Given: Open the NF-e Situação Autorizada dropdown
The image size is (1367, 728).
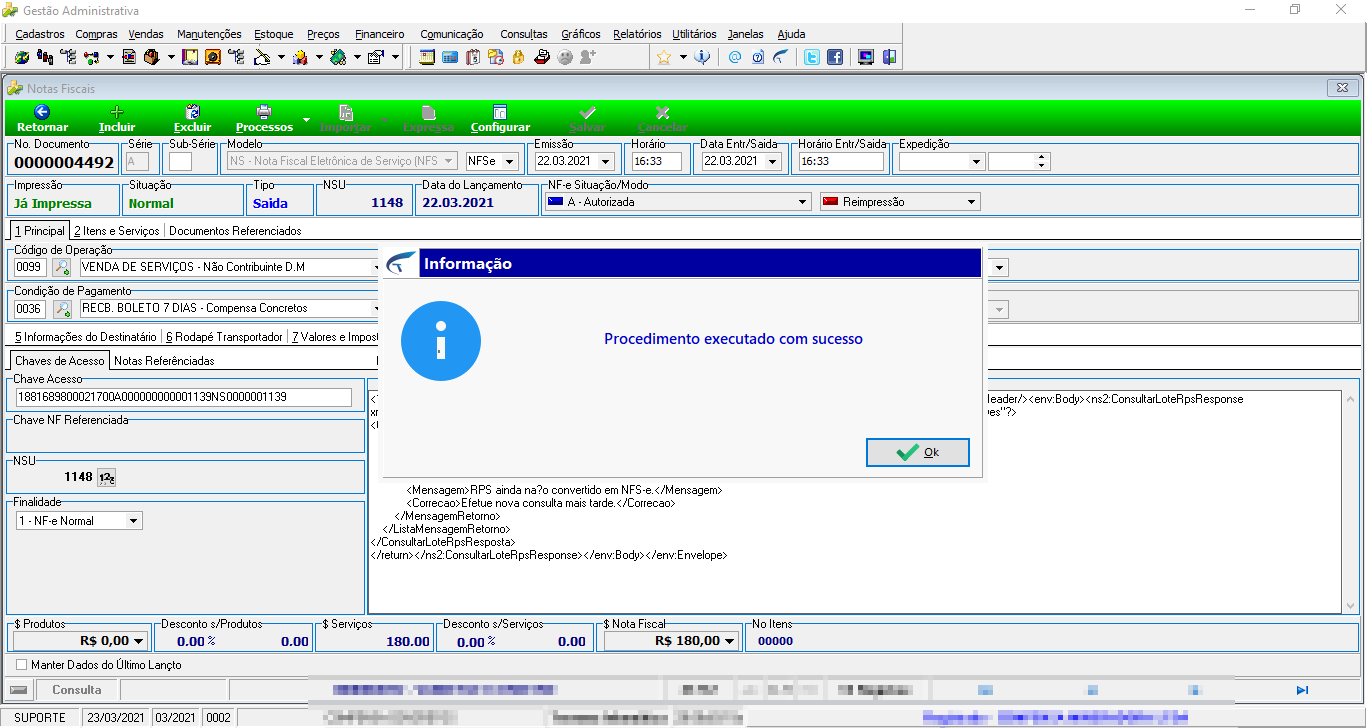Looking at the screenshot, I should coord(802,202).
